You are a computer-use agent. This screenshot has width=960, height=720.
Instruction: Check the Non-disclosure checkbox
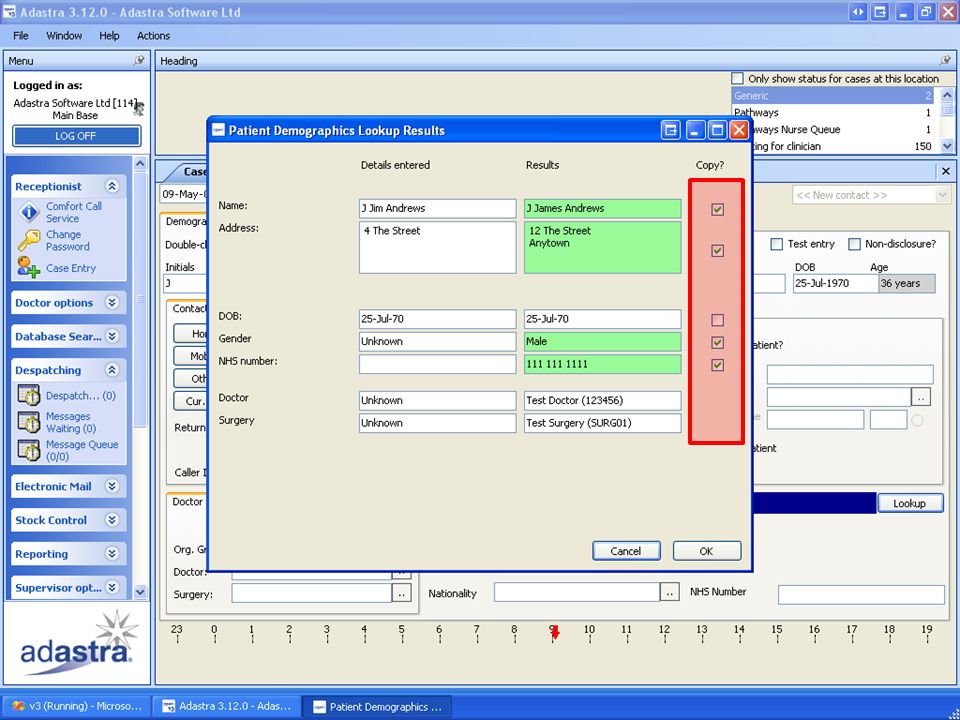coord(854,244)
